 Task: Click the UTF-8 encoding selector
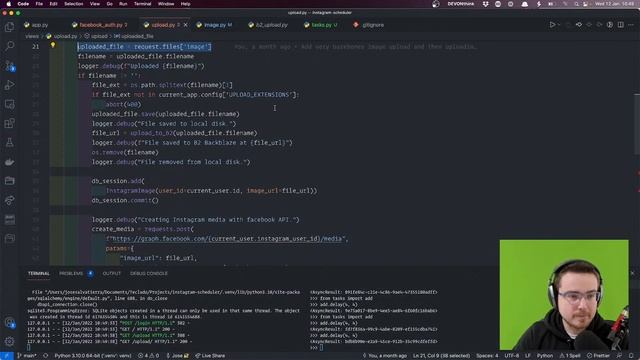click(511, 356)
